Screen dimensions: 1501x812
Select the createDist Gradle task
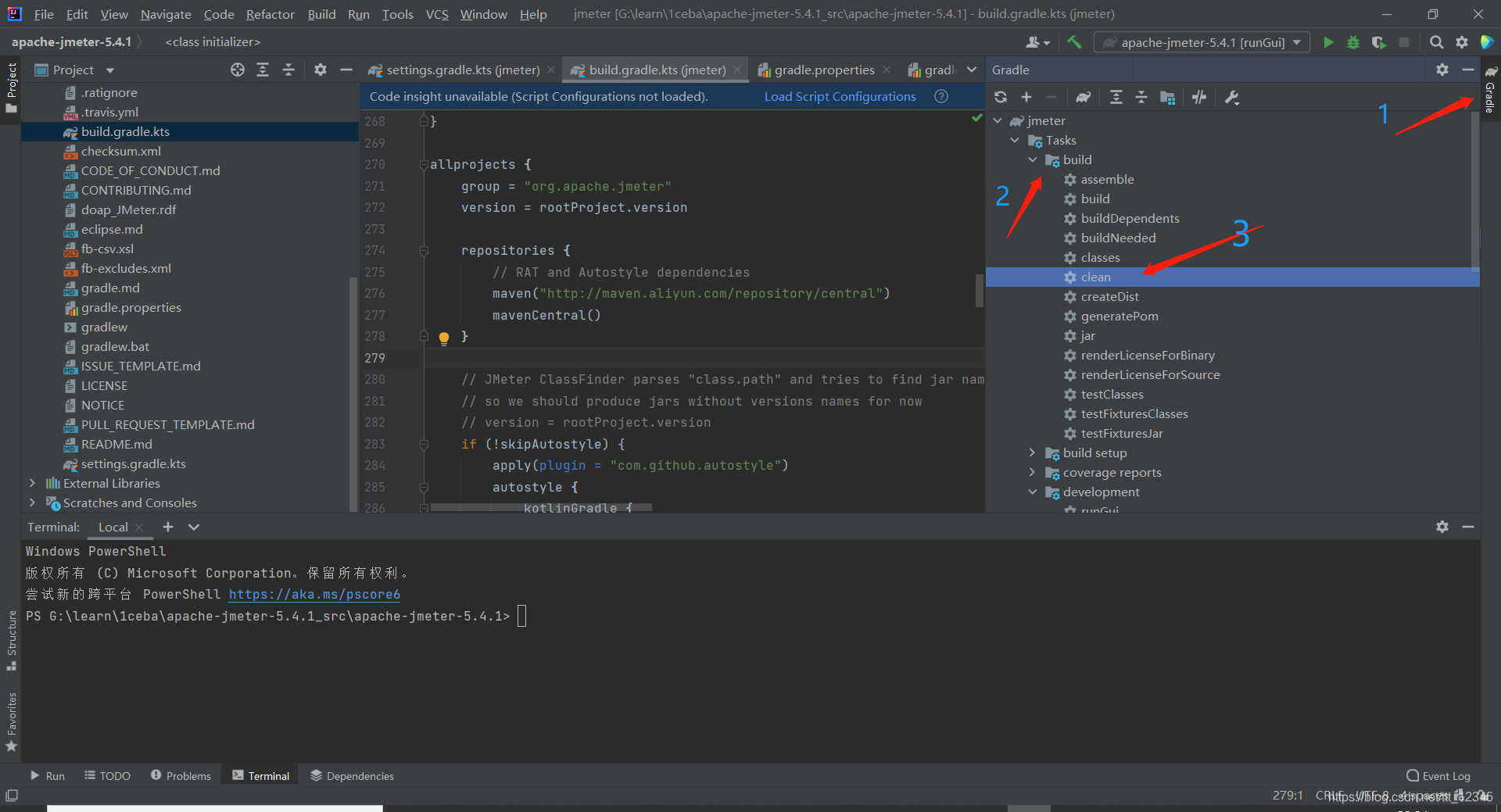1109,296
